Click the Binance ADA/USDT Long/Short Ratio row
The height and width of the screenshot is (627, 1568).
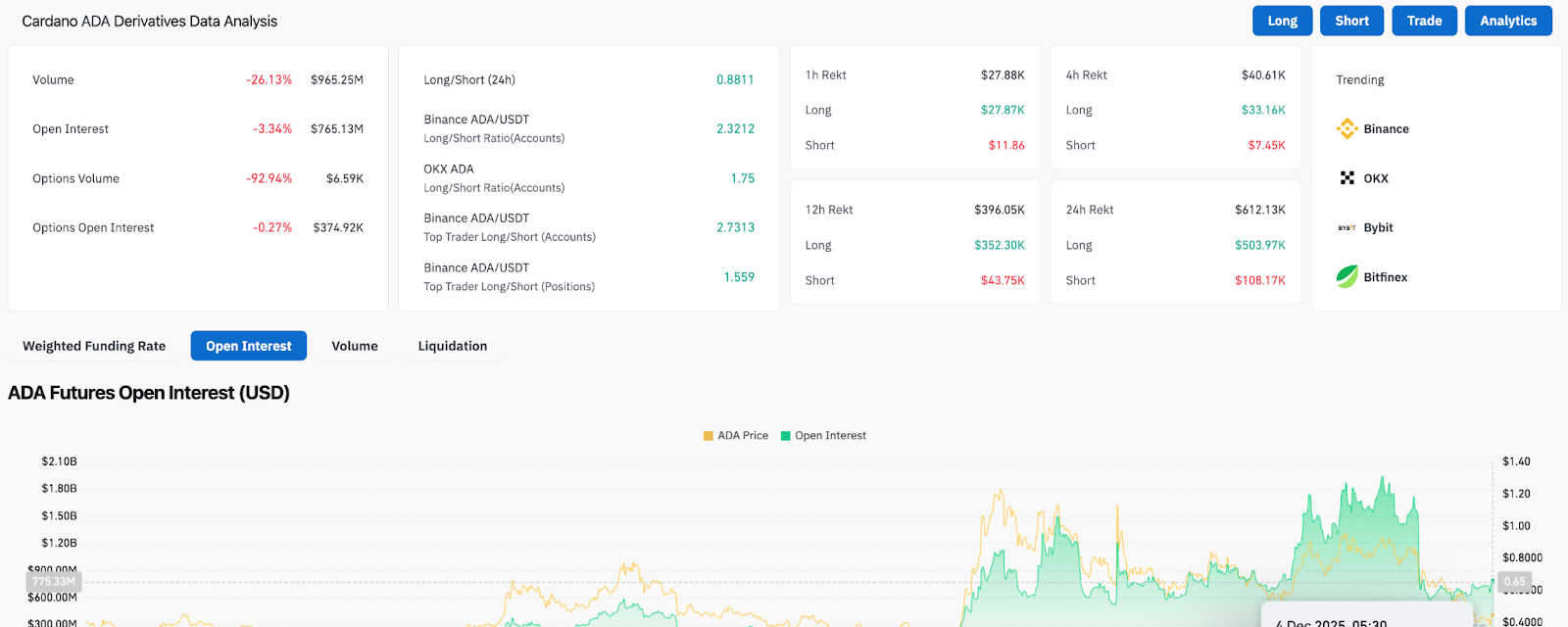[589, 128]
